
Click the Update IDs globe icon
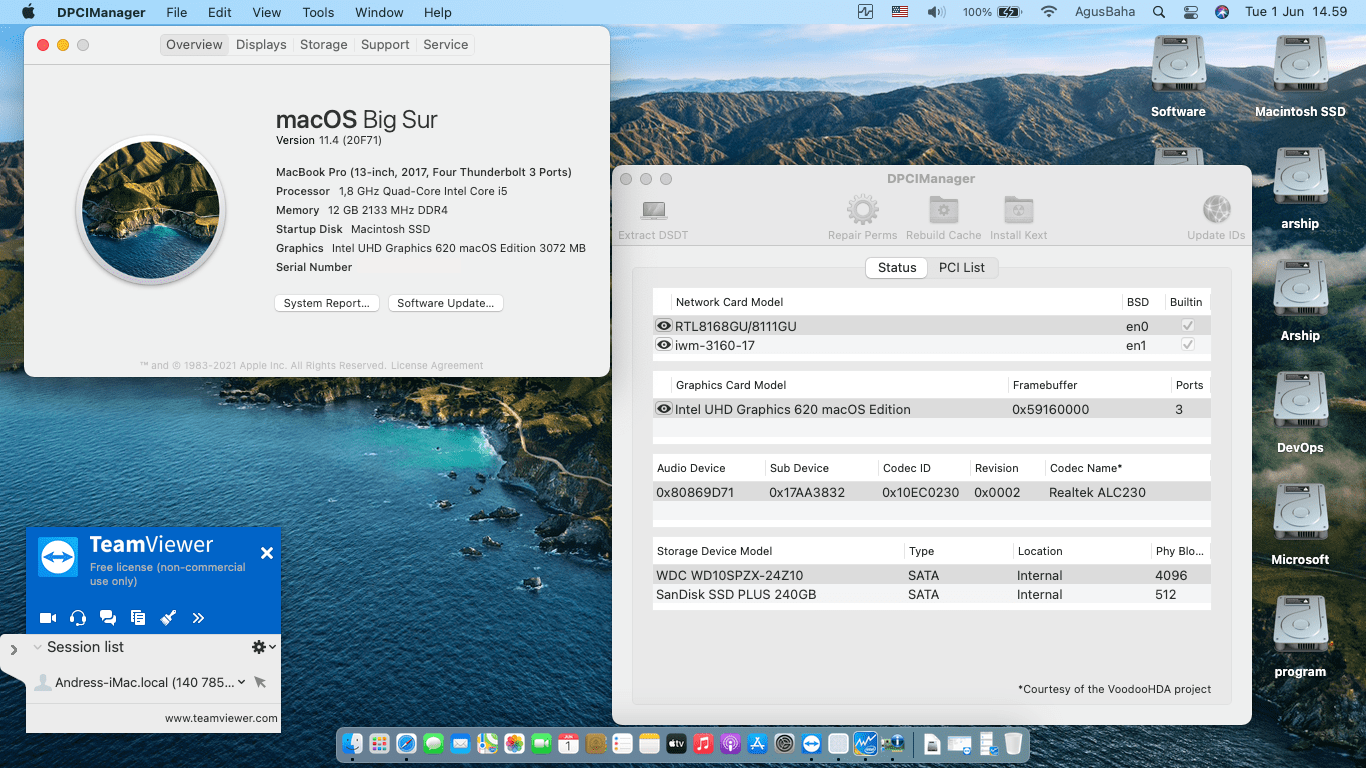pyautogui.click(x=1217, y=210)
